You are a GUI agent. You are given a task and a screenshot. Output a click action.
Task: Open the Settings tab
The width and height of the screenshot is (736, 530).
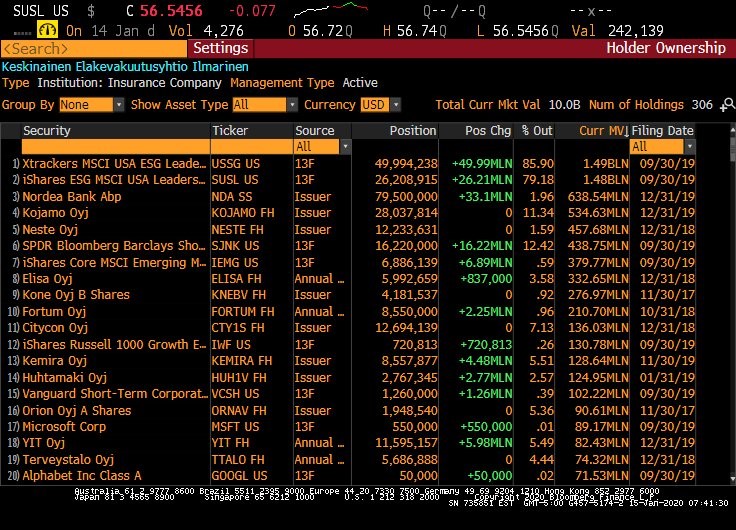221,48
